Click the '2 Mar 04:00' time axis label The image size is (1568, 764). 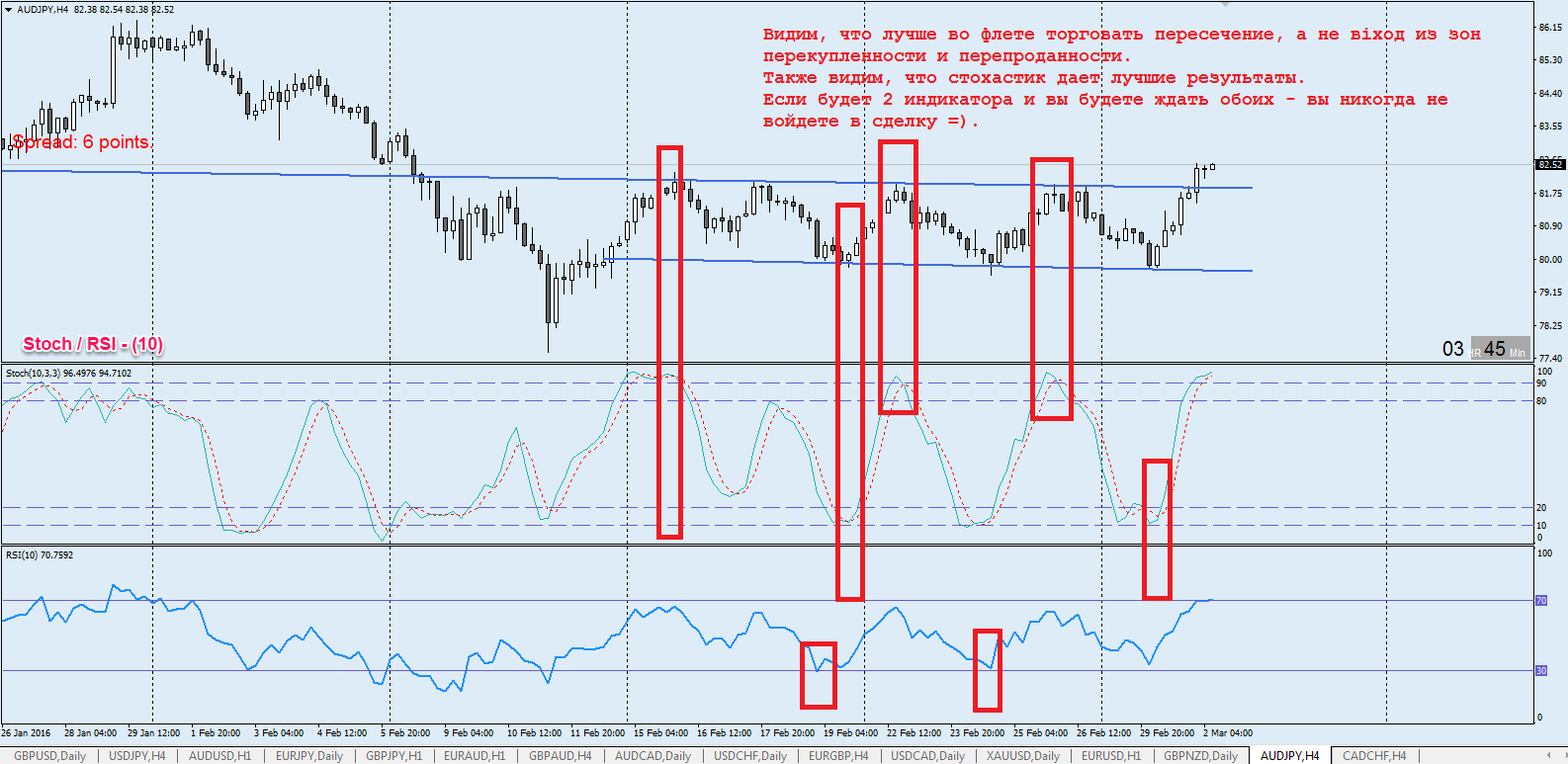[1227, 733]
